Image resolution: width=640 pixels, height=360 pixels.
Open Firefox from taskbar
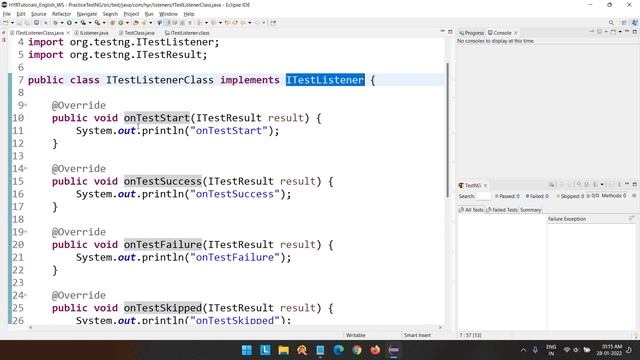(375, 350)
